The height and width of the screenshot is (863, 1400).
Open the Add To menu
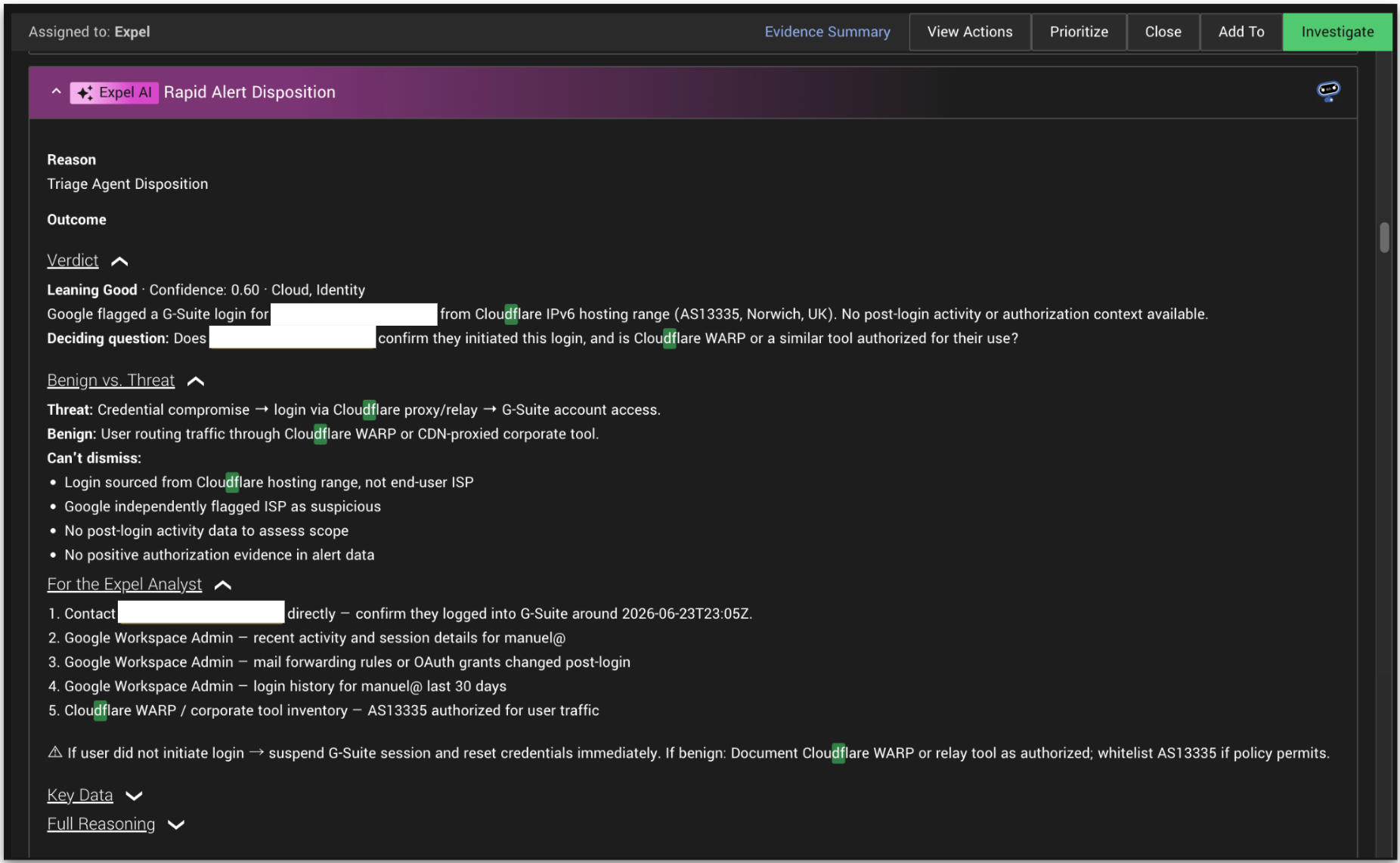(1241, 32)
